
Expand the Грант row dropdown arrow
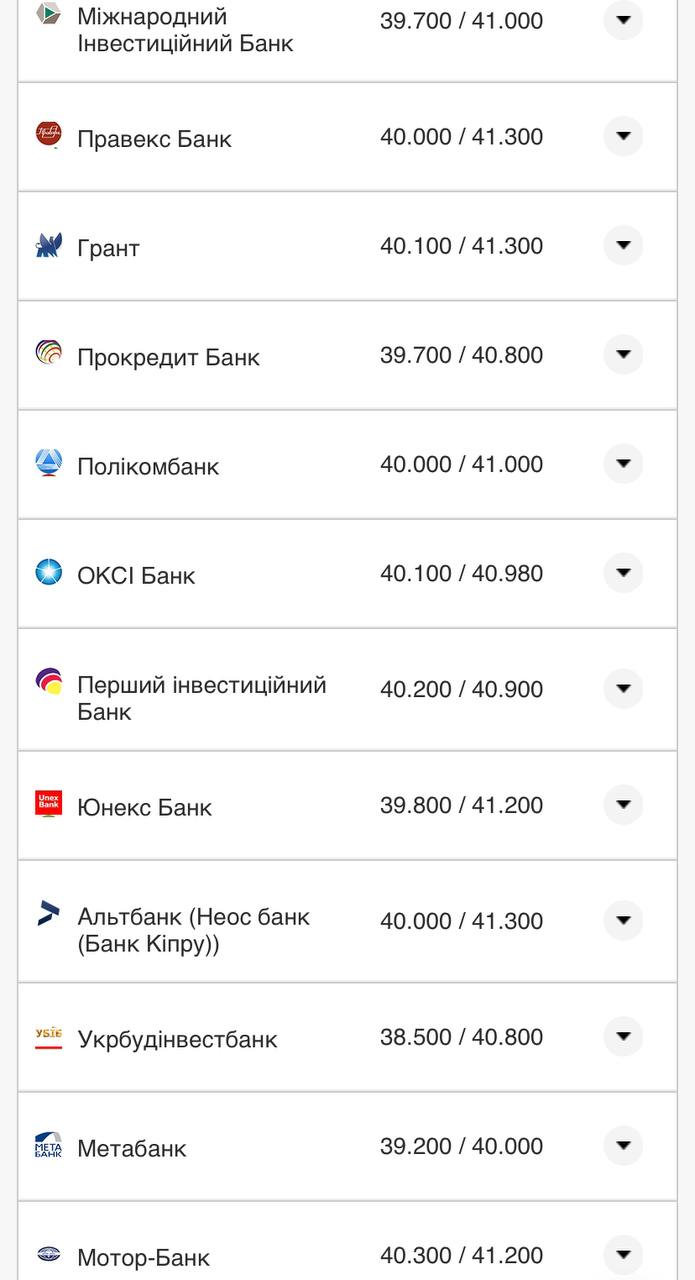(623, 245)
